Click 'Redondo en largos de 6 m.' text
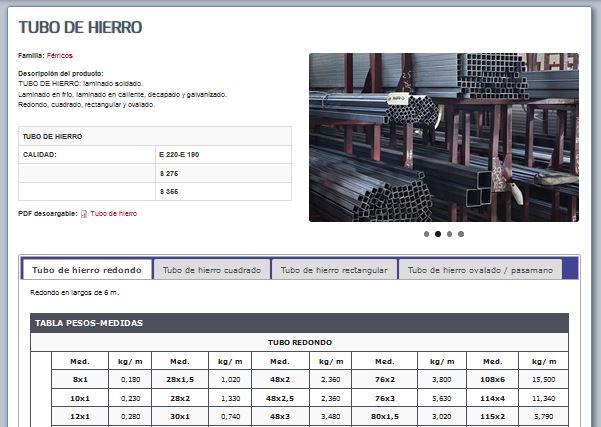Screen dimensions: 601x427 tap(75, 292)
